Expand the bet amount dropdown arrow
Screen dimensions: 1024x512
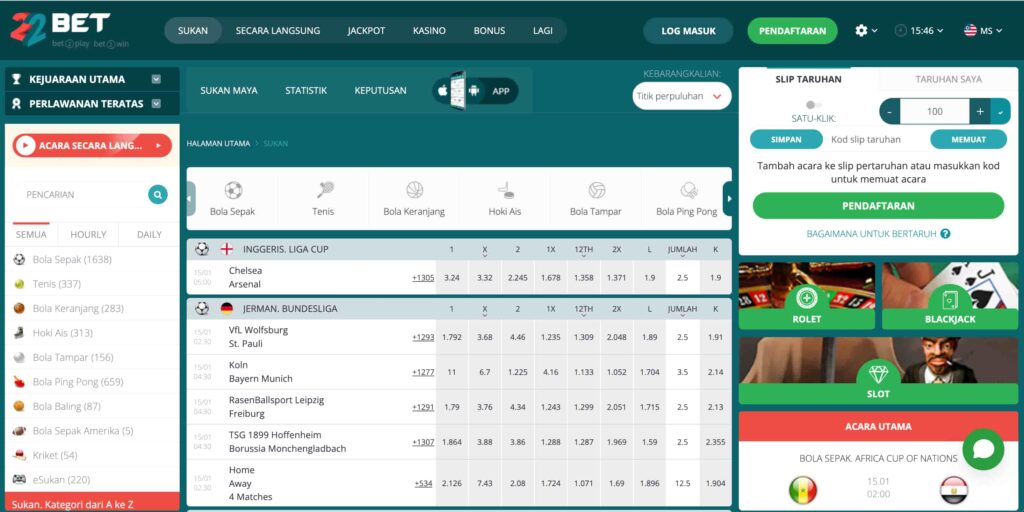(1000, 112)
